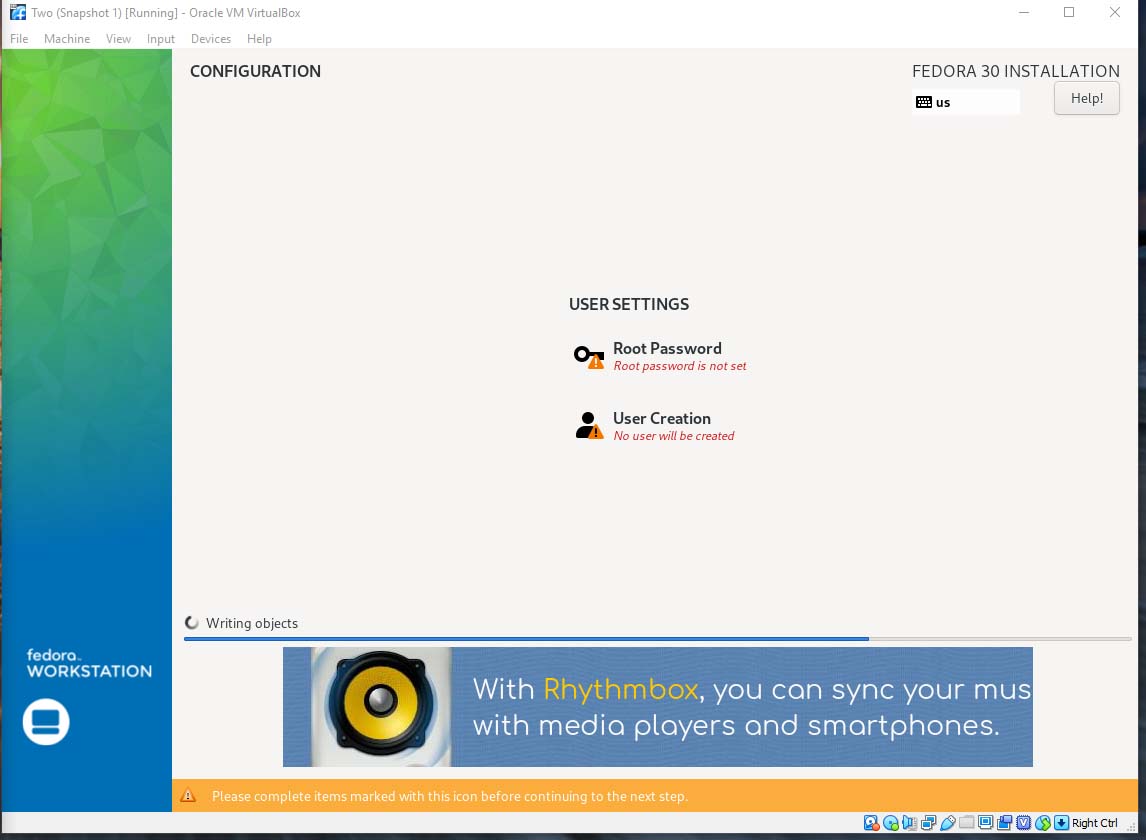Open the Help menu
The width and height of the screenshot is (1146, 840).
pyautogui.click(x=259, y=39)
